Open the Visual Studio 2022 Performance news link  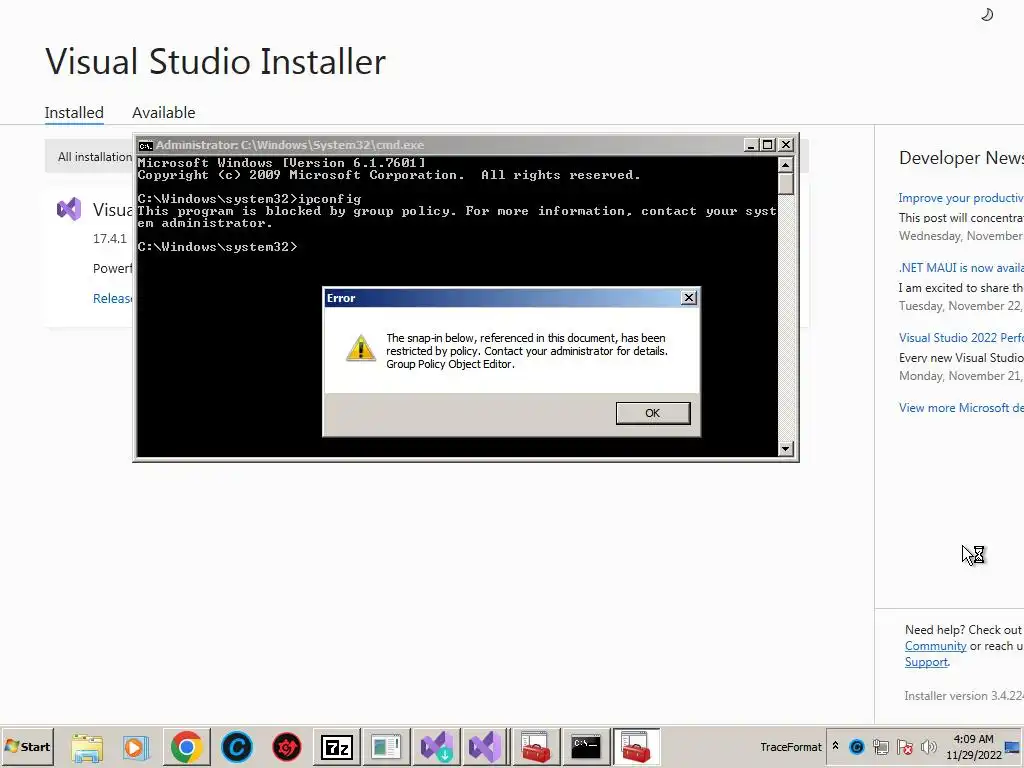click(x=961, y=338)
